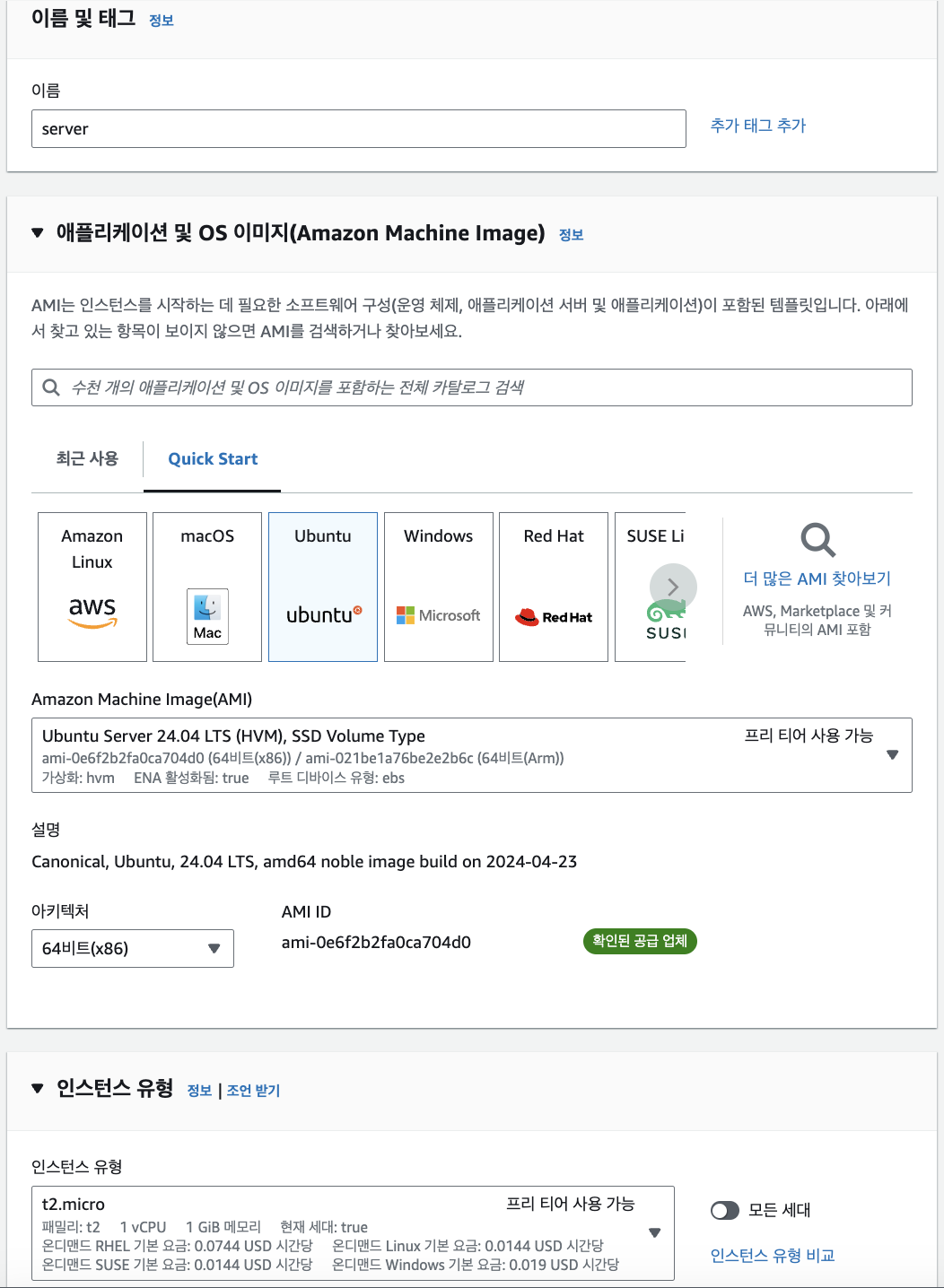Switch to the 최근 사용 tab
The image size is (944, 1288).
click(87, 458)
